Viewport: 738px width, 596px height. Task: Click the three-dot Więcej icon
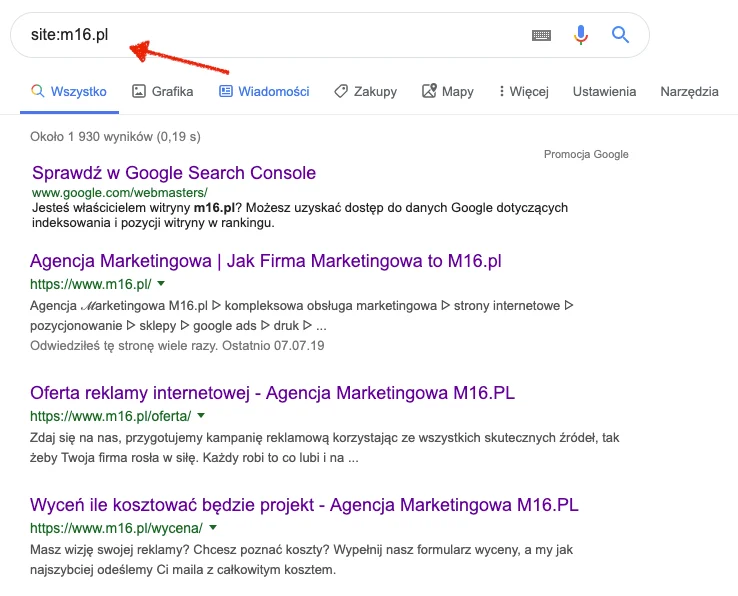501,91
